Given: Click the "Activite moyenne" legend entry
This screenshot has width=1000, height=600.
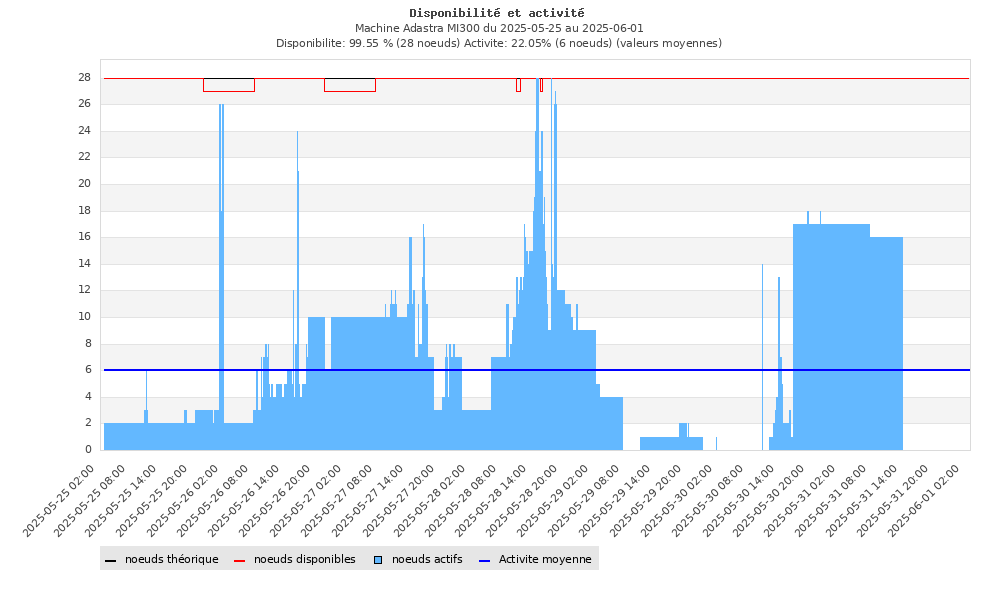Looking at the screenshot, I should (535, 559).
